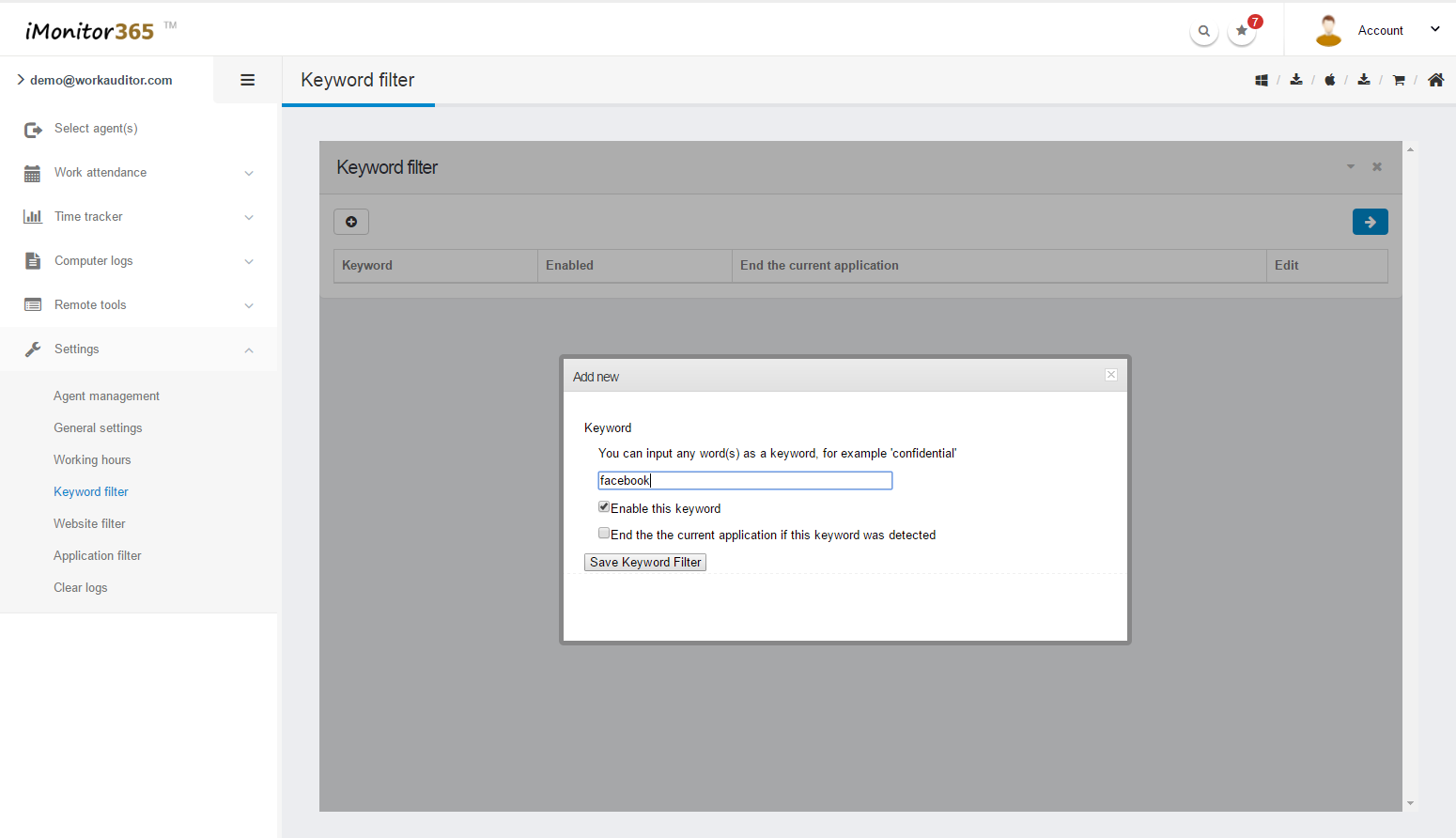1456x838 pixels.
Task: Expand Computer logs in sidebar
Action: 139,261
